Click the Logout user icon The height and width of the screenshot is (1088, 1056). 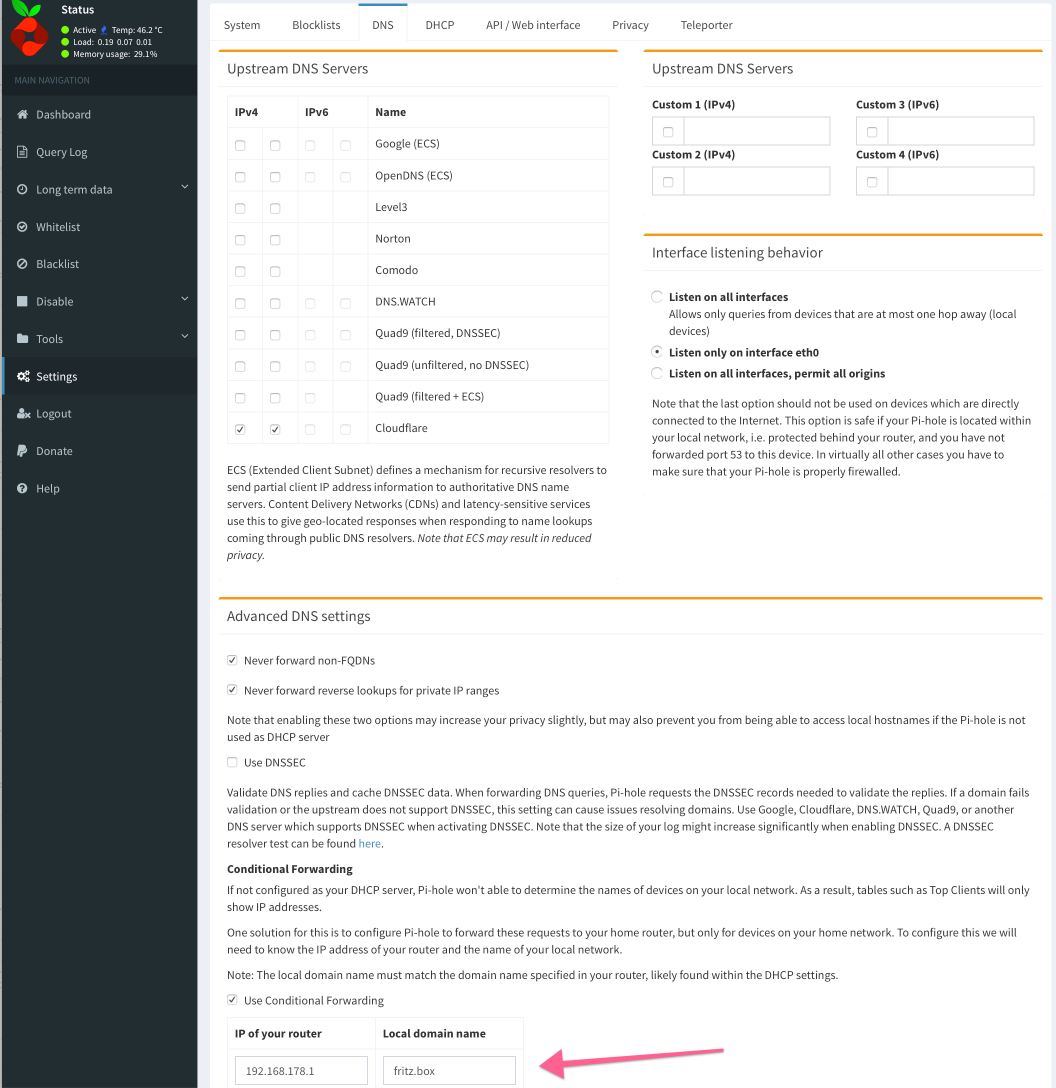(x=23, y=414)
